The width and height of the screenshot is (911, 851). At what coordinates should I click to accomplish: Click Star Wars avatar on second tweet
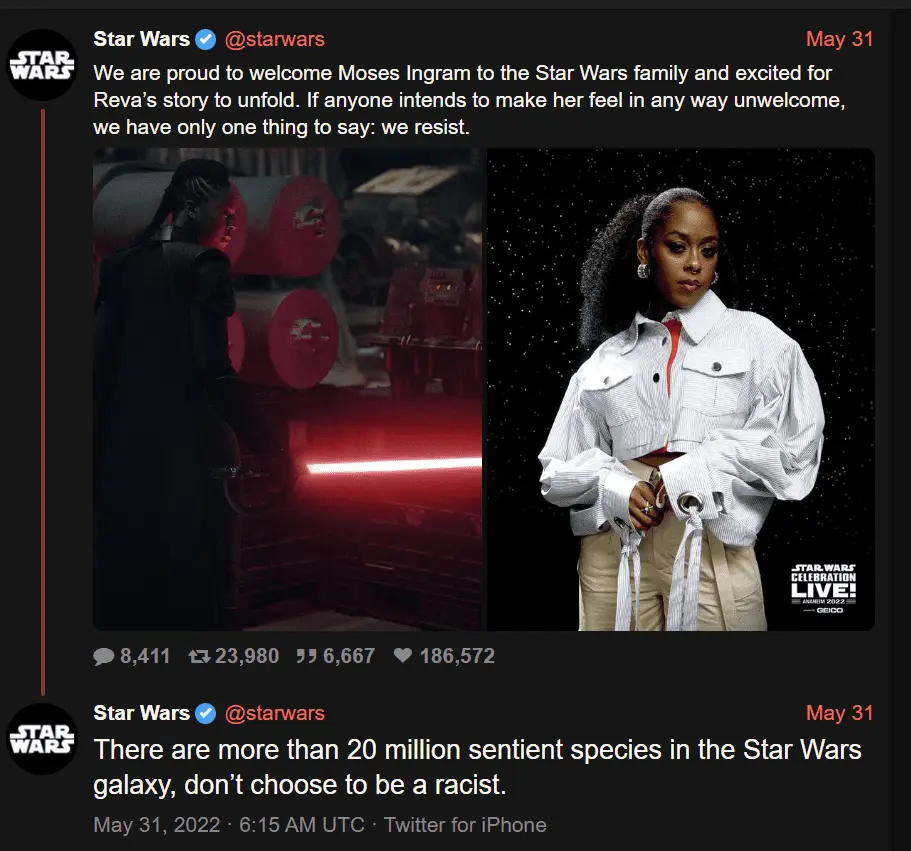42,738
